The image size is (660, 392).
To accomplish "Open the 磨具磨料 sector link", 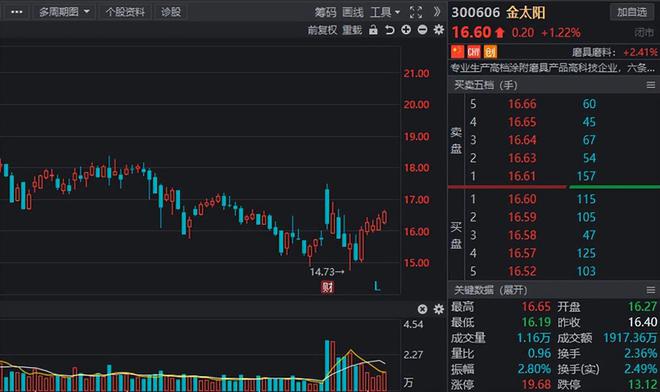I will point(593,52).
